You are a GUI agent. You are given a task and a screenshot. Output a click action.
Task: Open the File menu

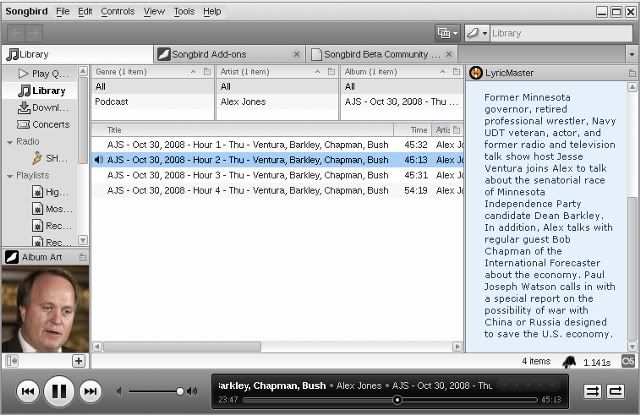(x=62, y=11)
